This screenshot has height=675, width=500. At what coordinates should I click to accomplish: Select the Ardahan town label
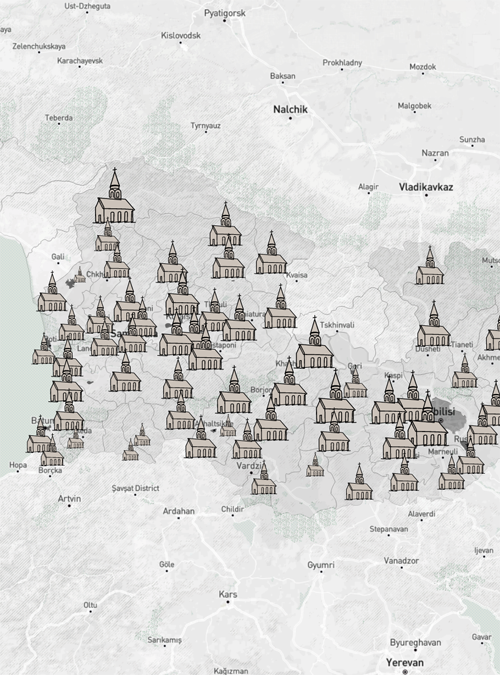click(179, 511)
